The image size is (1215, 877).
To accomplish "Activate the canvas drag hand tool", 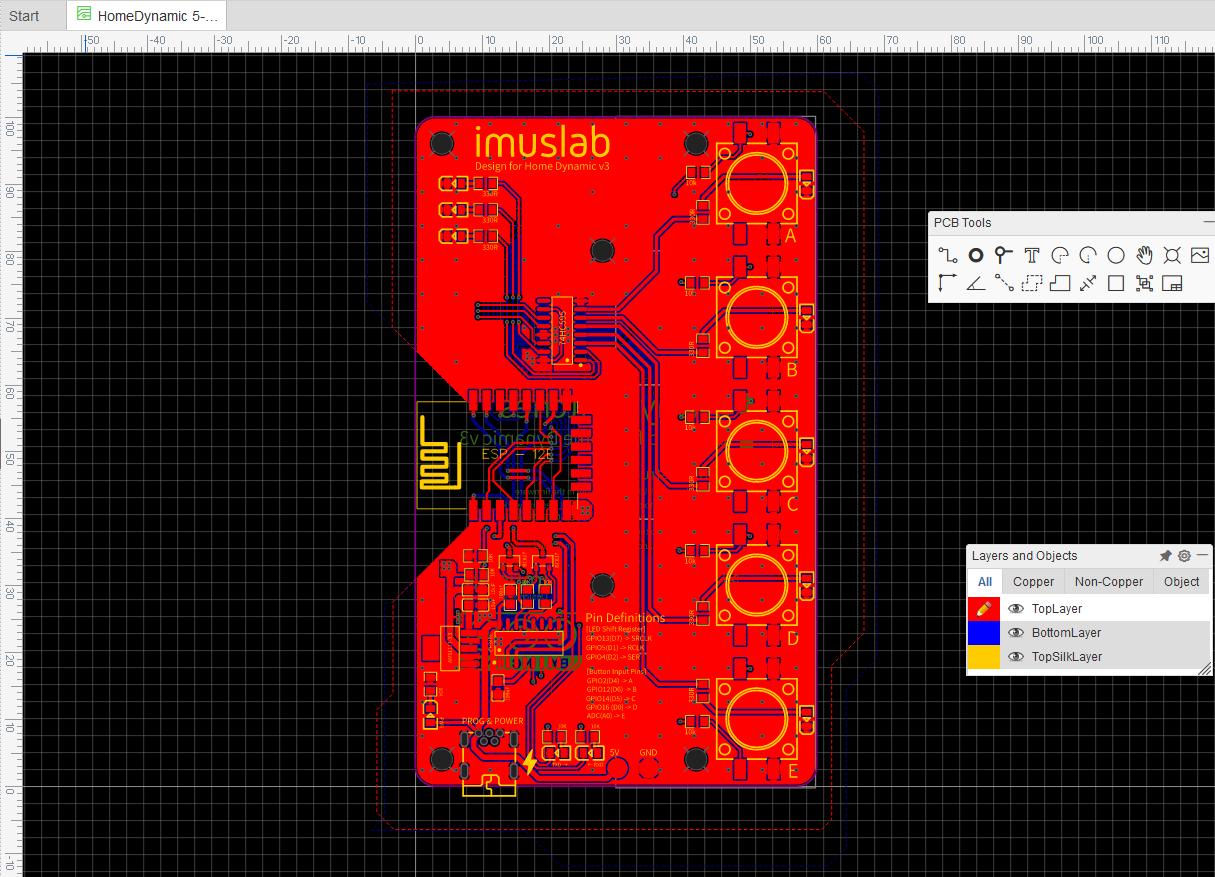I will 1143,255.
